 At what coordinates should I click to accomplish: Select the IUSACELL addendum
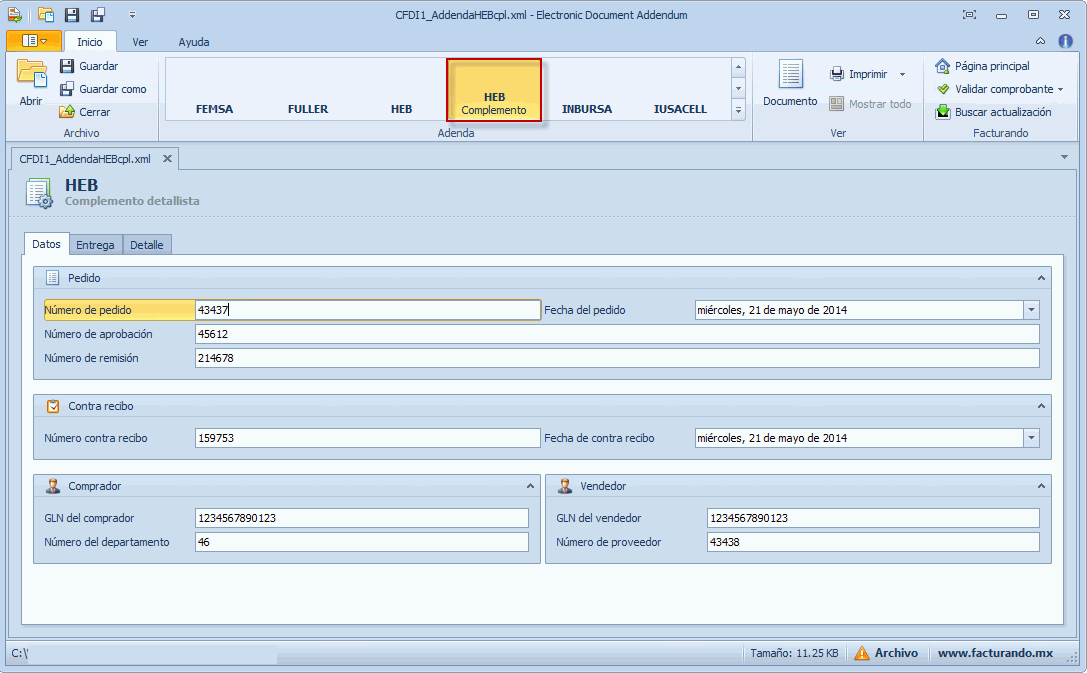pos(680,90)
